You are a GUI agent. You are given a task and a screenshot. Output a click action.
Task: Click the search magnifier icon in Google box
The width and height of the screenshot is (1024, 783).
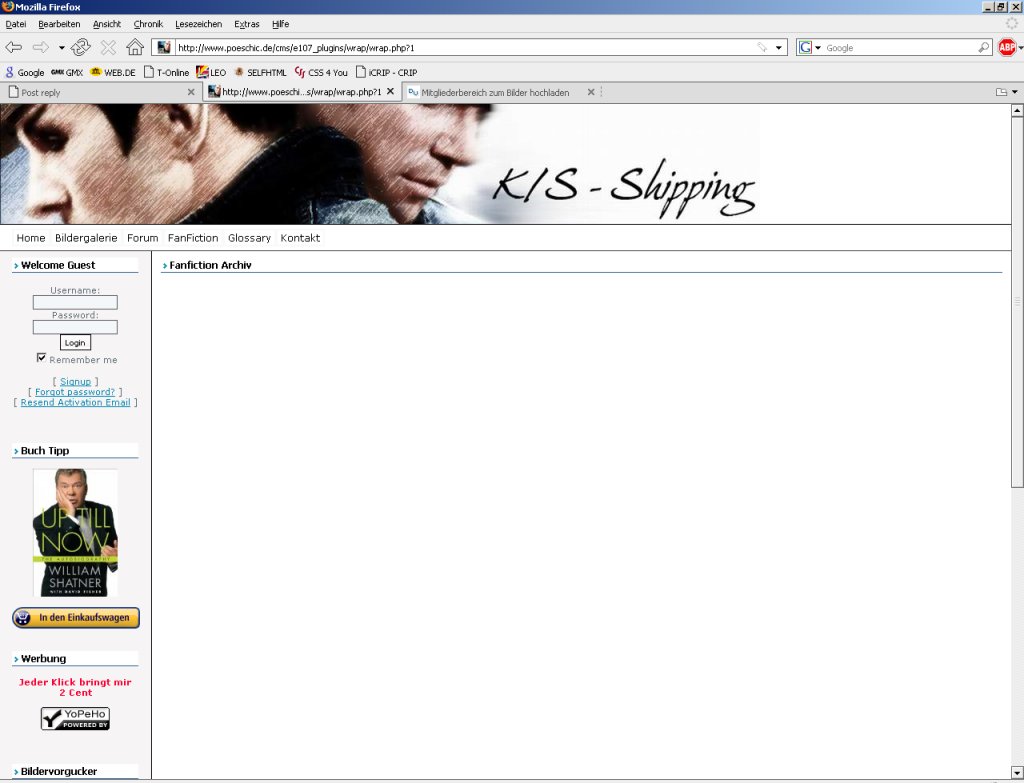[983, 47]
